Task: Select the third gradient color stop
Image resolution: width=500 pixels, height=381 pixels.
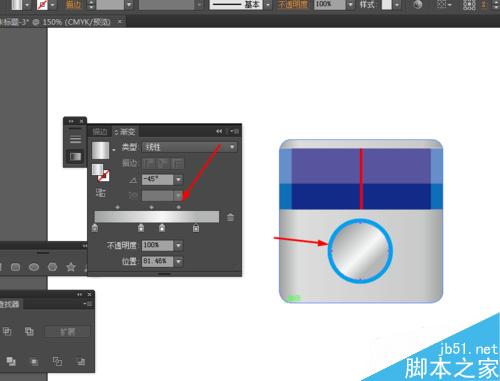Action: pos(162,228)
